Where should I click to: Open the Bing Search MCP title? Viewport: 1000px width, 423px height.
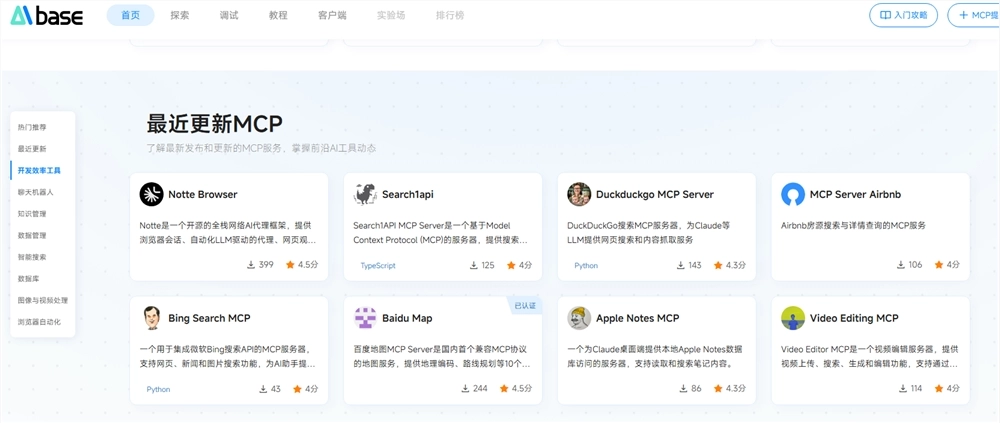tap(209, 318)
